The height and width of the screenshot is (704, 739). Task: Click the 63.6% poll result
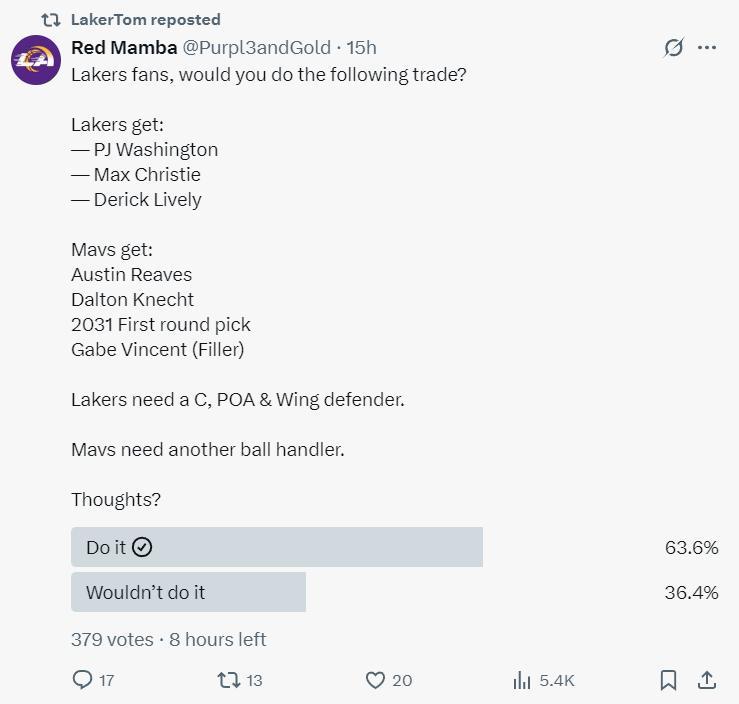691,547
